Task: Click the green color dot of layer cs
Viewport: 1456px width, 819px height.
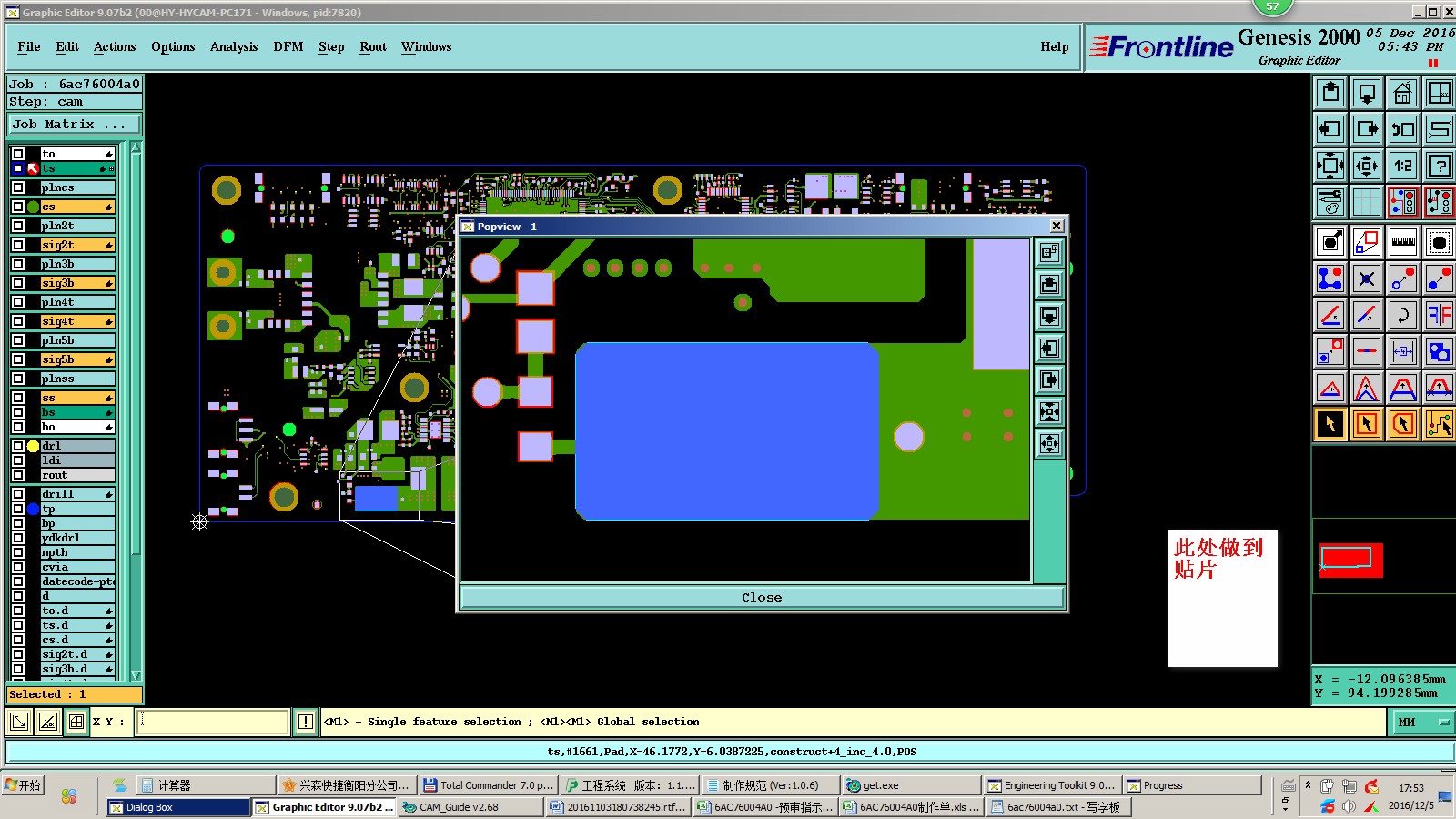Action: coord(33,207)
